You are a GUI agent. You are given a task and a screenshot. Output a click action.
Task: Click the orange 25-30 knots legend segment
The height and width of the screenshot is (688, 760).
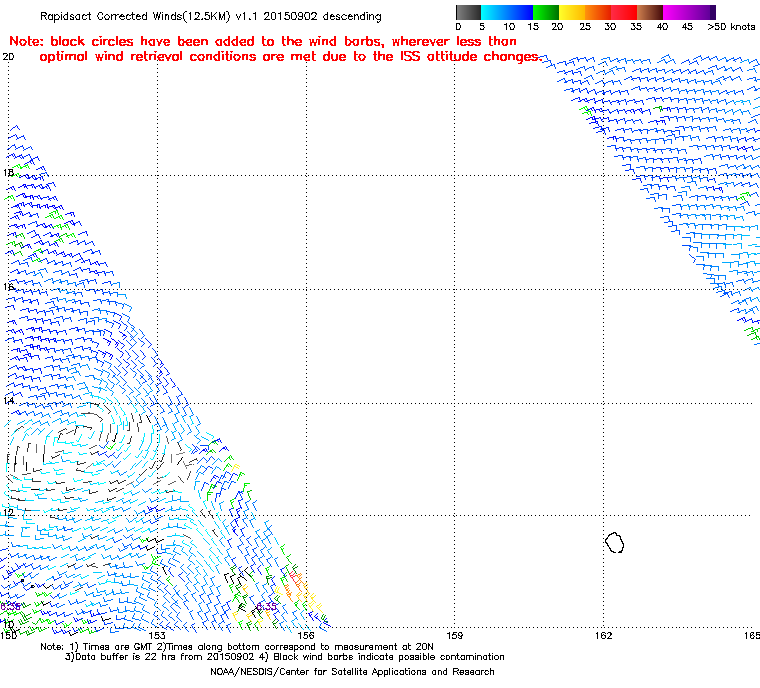(598, 12)
